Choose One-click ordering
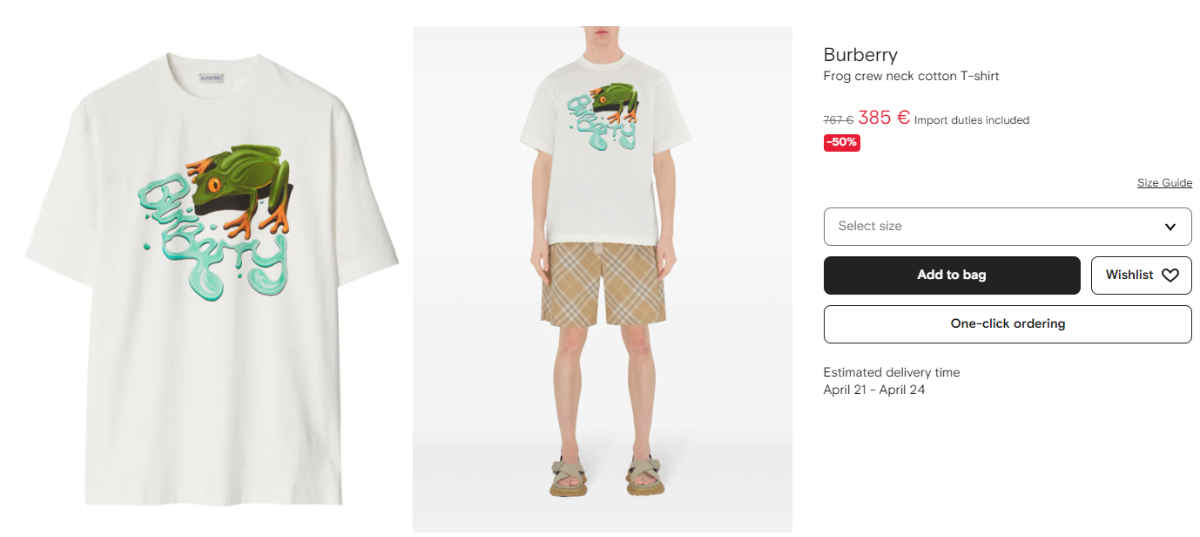Viewport: 1200px width, 537px height. (1007, 324)
